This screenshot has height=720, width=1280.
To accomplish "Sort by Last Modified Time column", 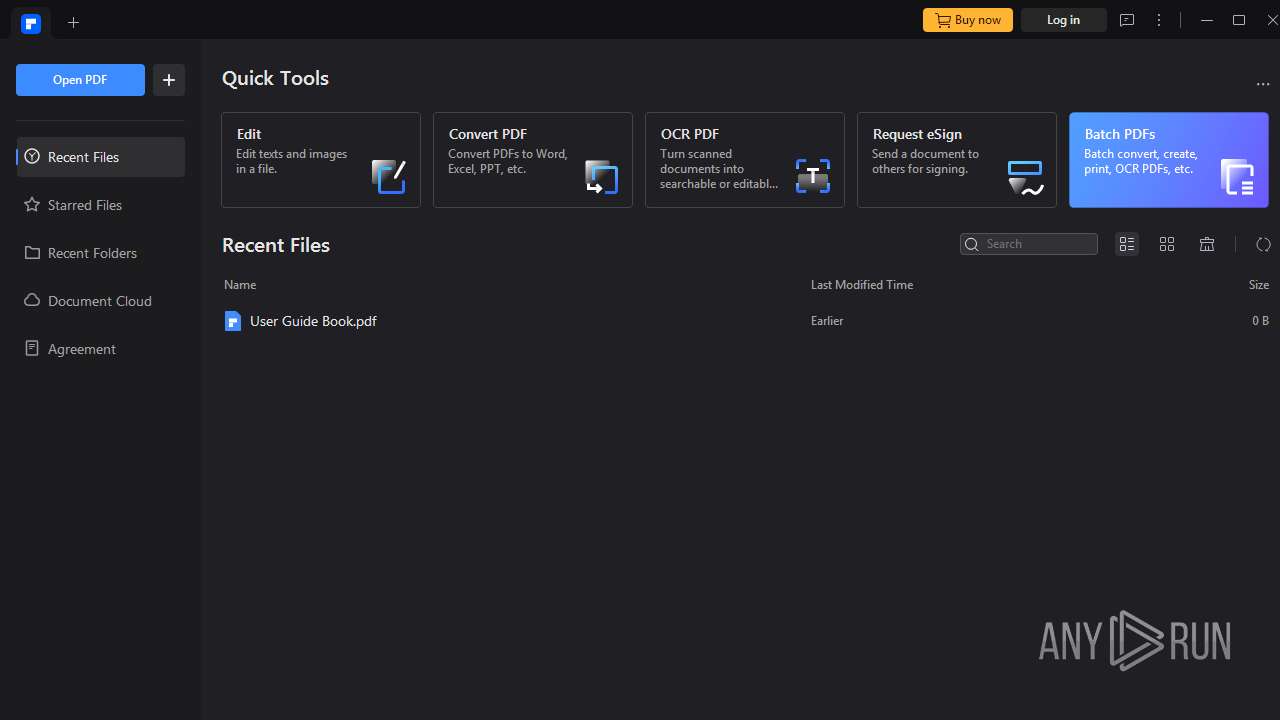I will [x=862, y=285].
